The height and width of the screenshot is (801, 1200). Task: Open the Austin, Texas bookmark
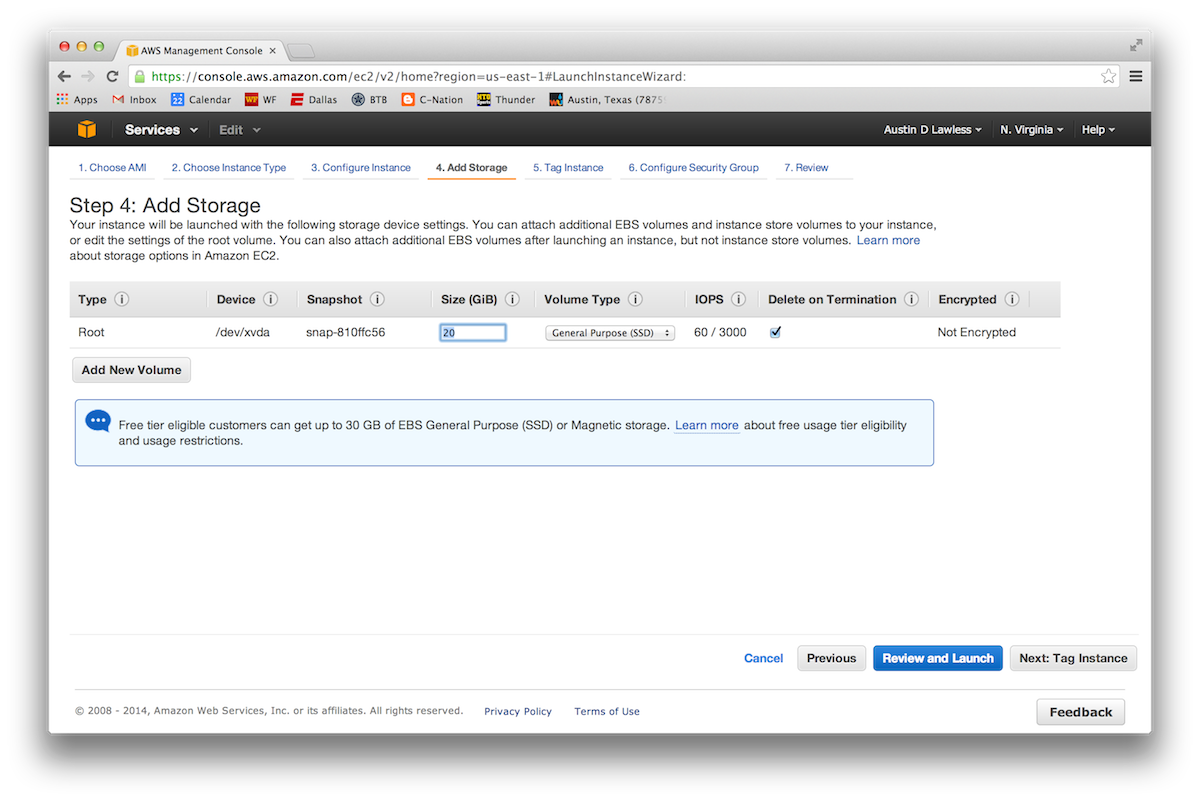(608, 100)
